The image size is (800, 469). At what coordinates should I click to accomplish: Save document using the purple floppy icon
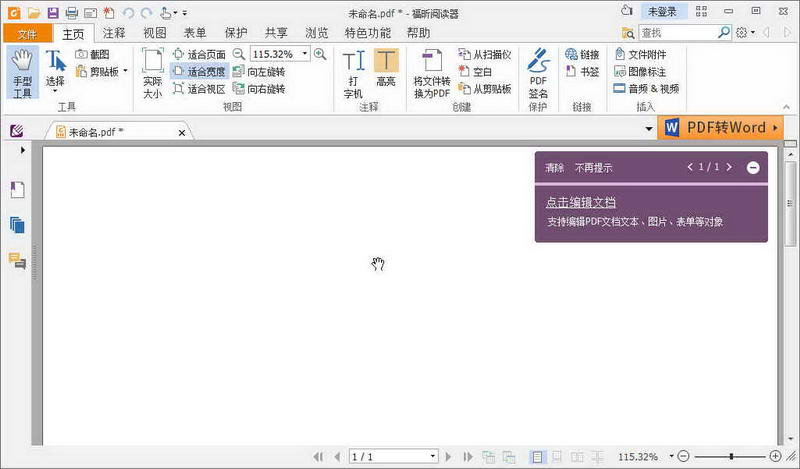pyautogui.click(x=53, y=13)
